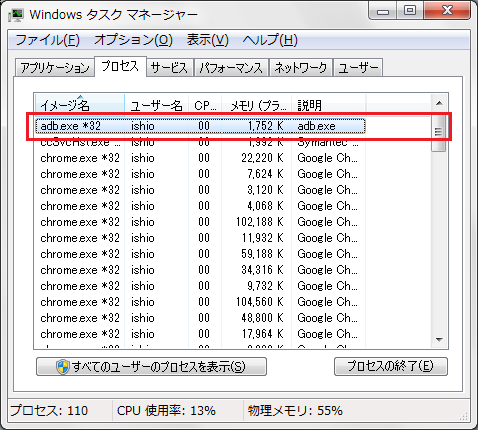
Task: Select the chrome.exe row using 7,624 K
Action: (x=200, y=174)
